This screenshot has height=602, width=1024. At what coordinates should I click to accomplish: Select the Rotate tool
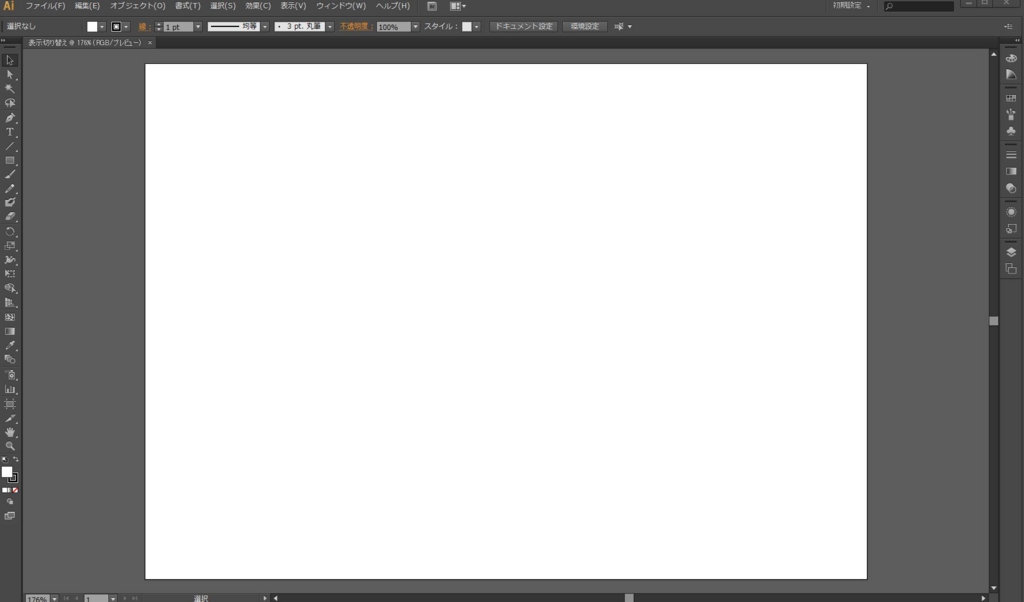tap(10, 232)
